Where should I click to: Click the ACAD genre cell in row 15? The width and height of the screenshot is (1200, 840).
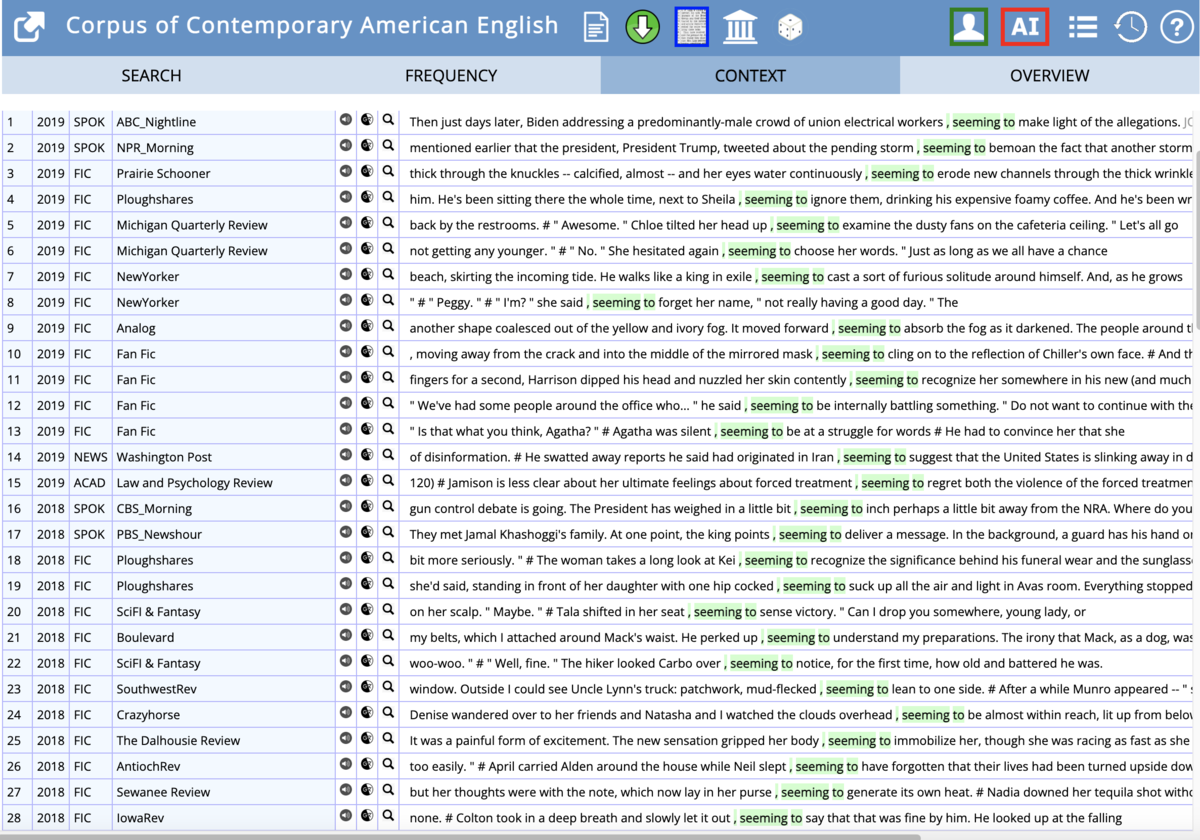click(90, 483)
